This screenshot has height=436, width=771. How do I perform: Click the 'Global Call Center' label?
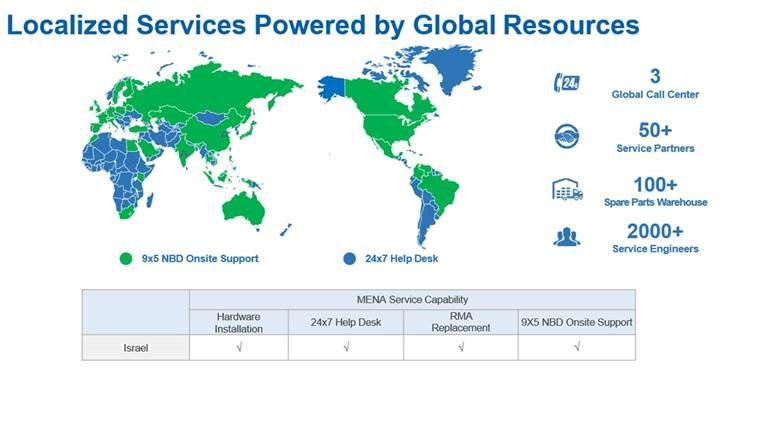(655, 94)
